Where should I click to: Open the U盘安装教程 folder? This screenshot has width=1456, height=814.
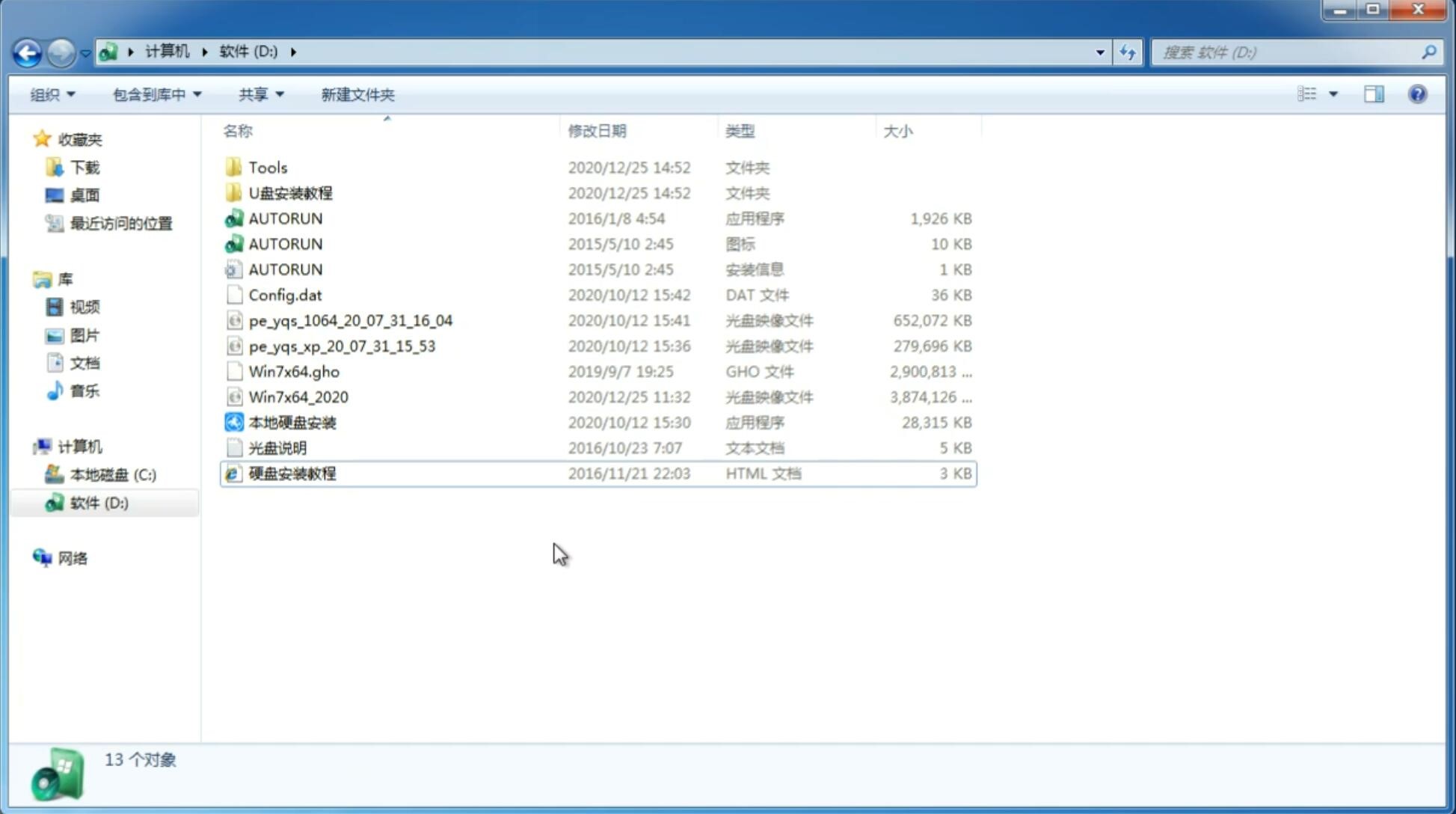tap(290, 192)
